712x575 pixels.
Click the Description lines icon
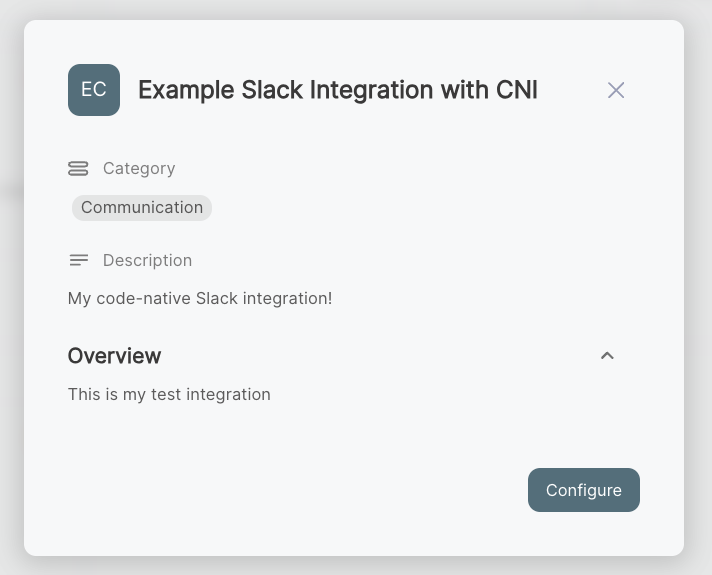pos(78,260)
